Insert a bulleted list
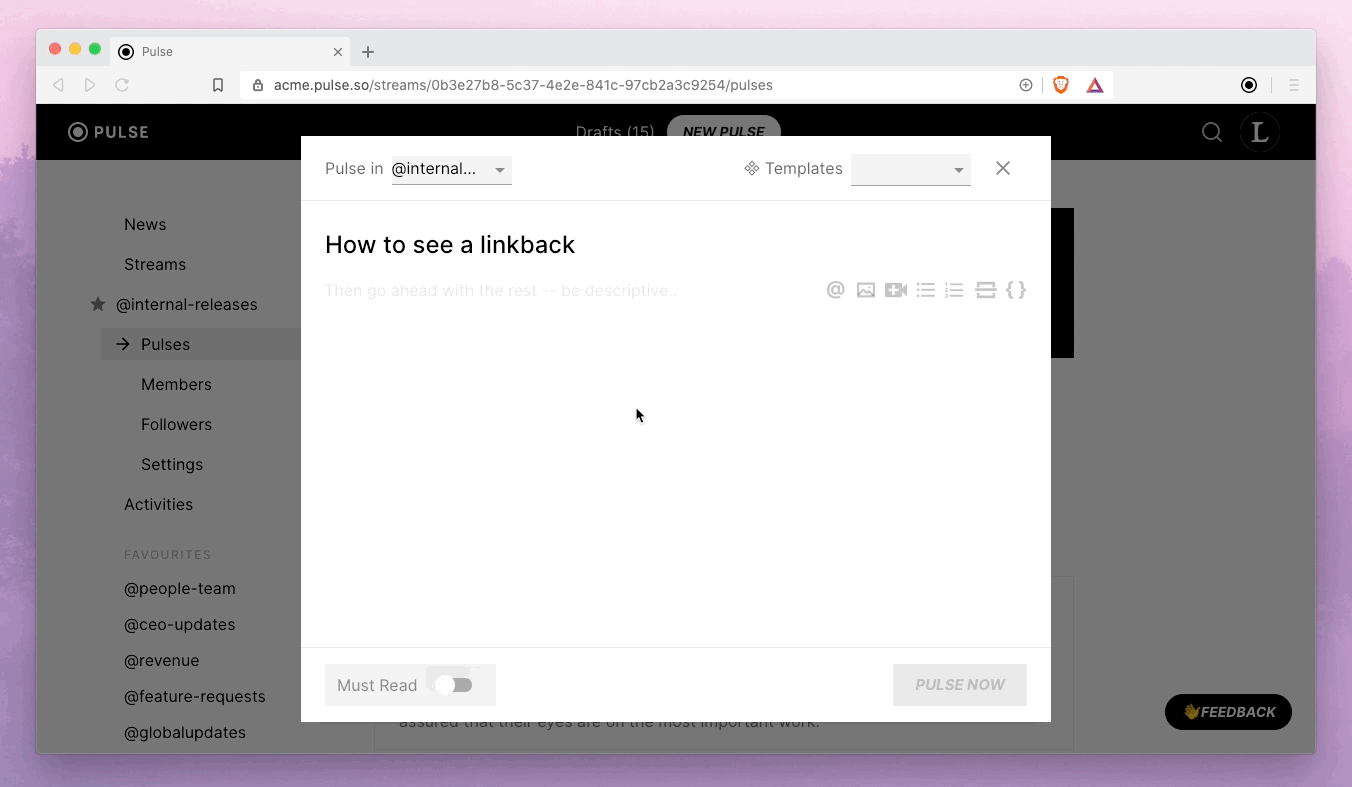Viewport: 1352px width, 787px height. tap(926, 290)
